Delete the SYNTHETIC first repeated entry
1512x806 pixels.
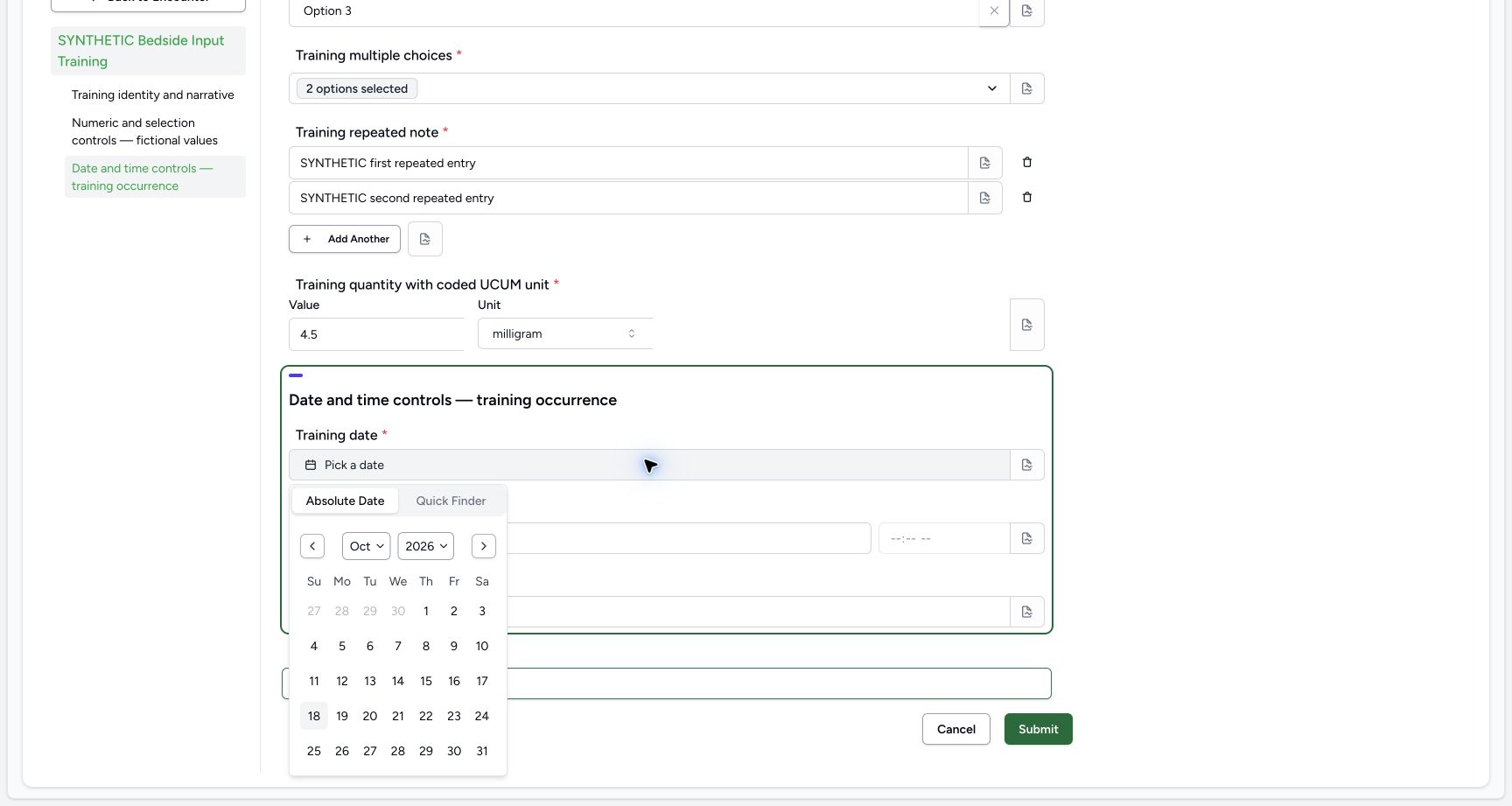(1027, 162)
